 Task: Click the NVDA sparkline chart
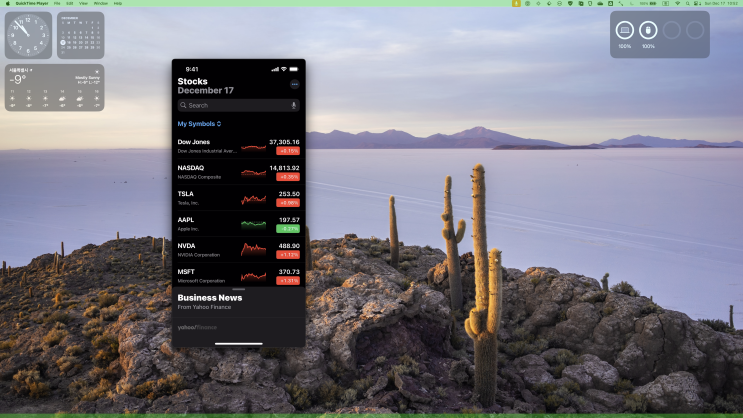click(254, 249)
